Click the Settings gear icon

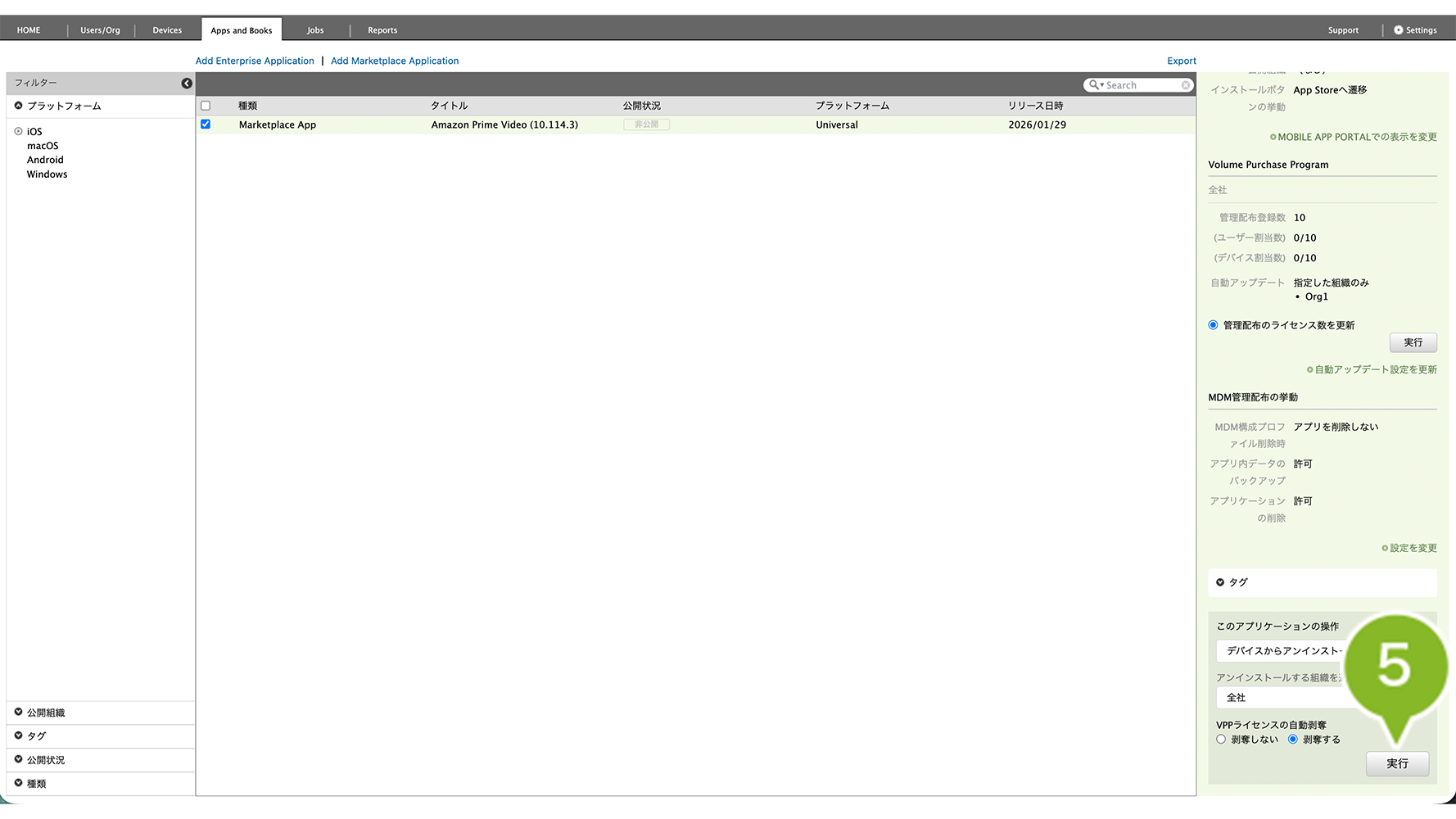click(x=1398, y=30)
